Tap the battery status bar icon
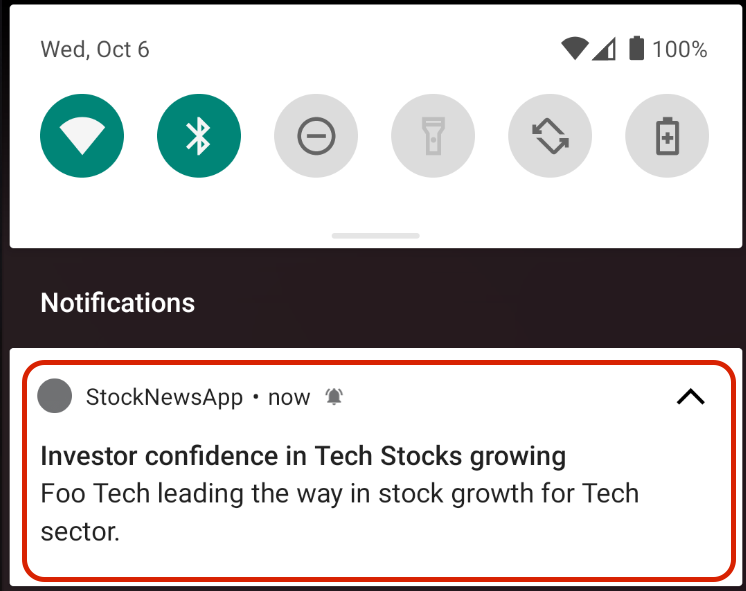This screenshot has height=591, width=746. 636,48
